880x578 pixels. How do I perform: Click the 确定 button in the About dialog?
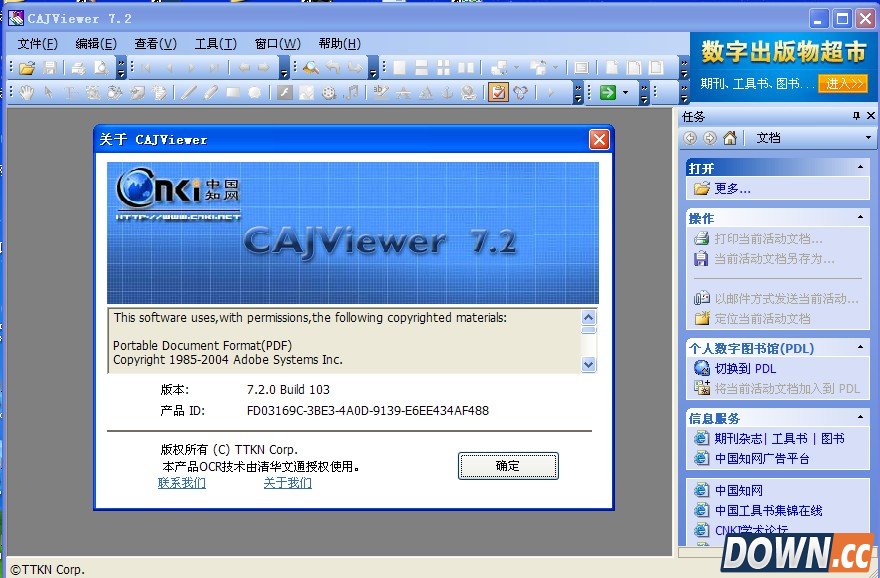pos(508,465)
